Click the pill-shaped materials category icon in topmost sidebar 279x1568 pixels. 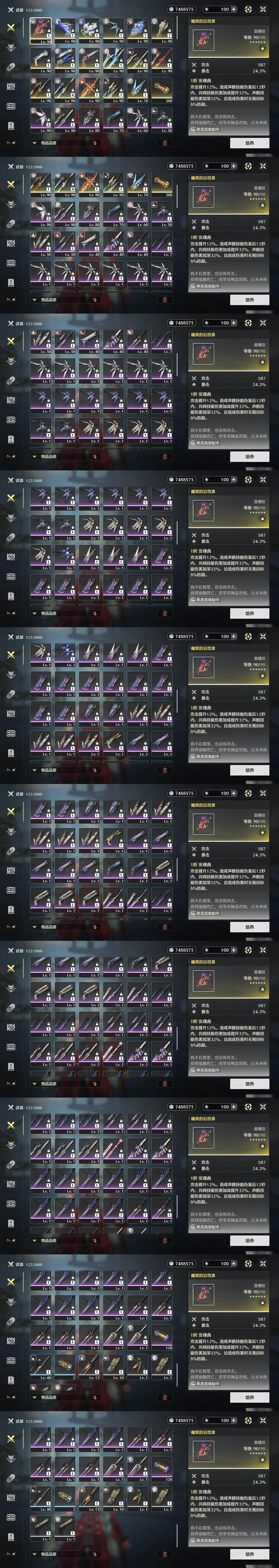tap(11, 67)
